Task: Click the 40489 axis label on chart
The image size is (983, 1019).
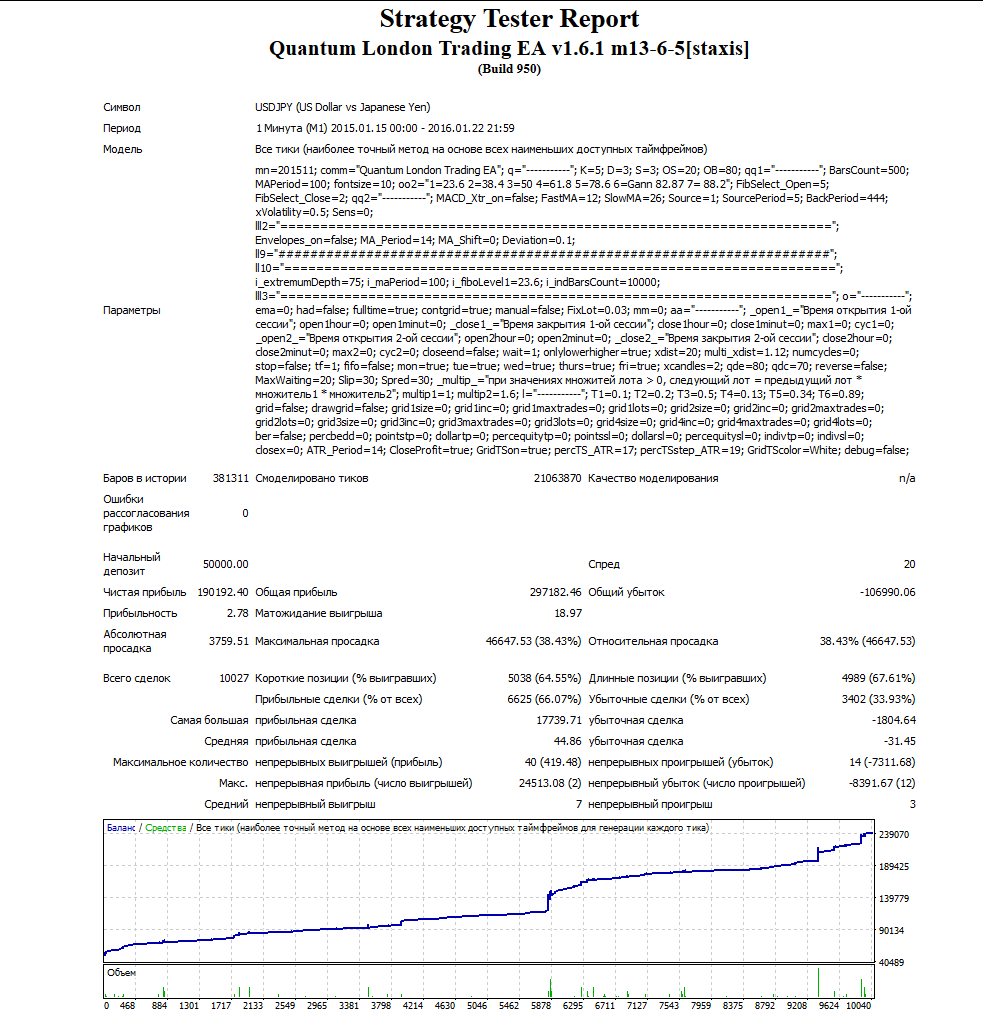Action: tap(891, 962)
